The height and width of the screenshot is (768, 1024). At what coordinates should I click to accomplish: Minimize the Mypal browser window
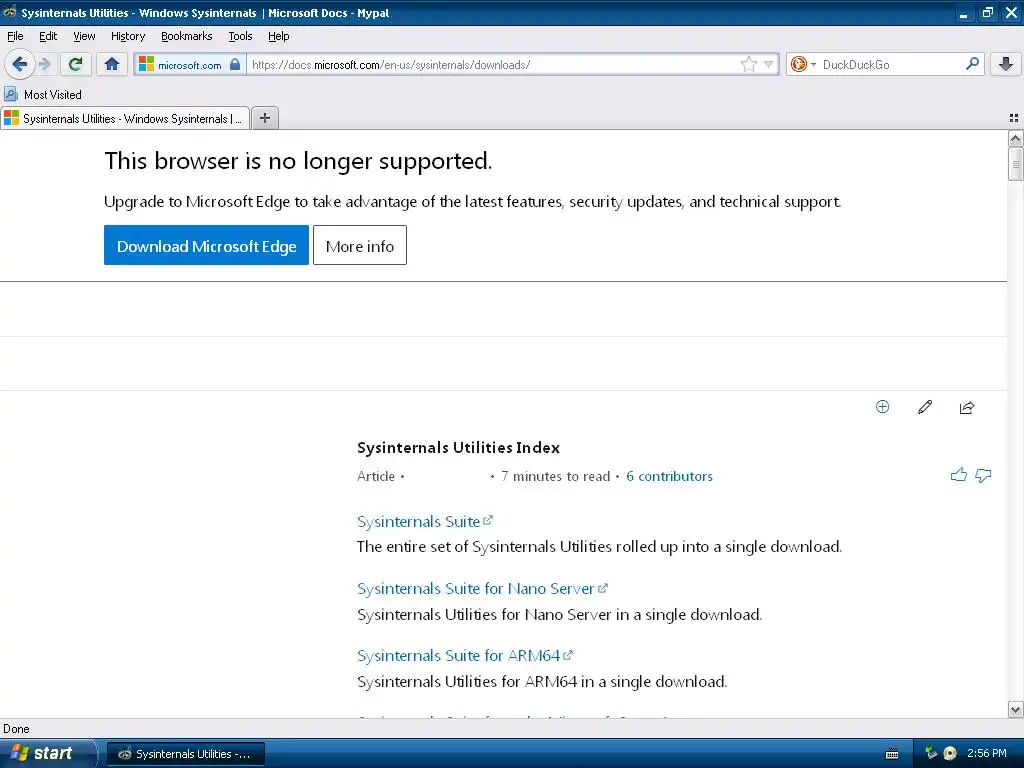[x=963, y=13]
